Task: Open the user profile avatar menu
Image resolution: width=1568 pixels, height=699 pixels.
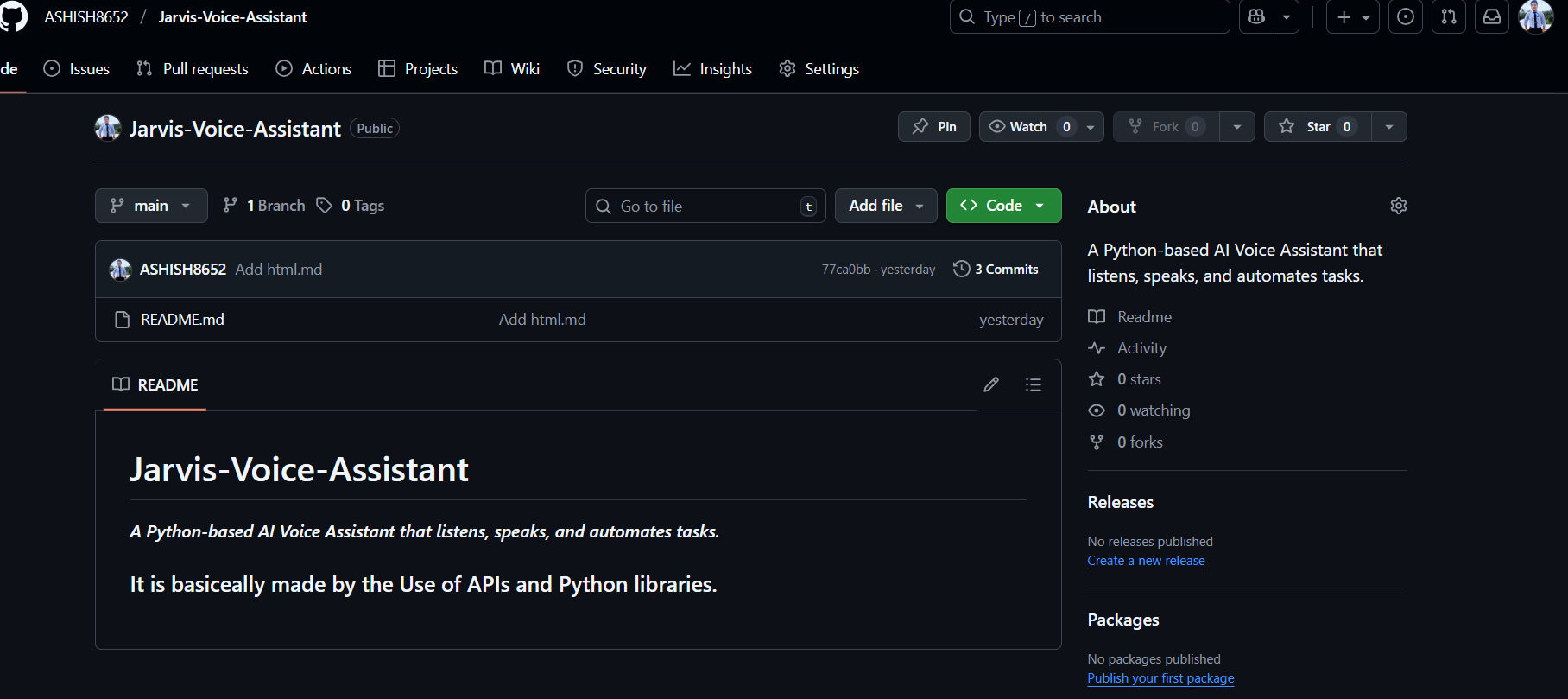Action: point(1536,17)
